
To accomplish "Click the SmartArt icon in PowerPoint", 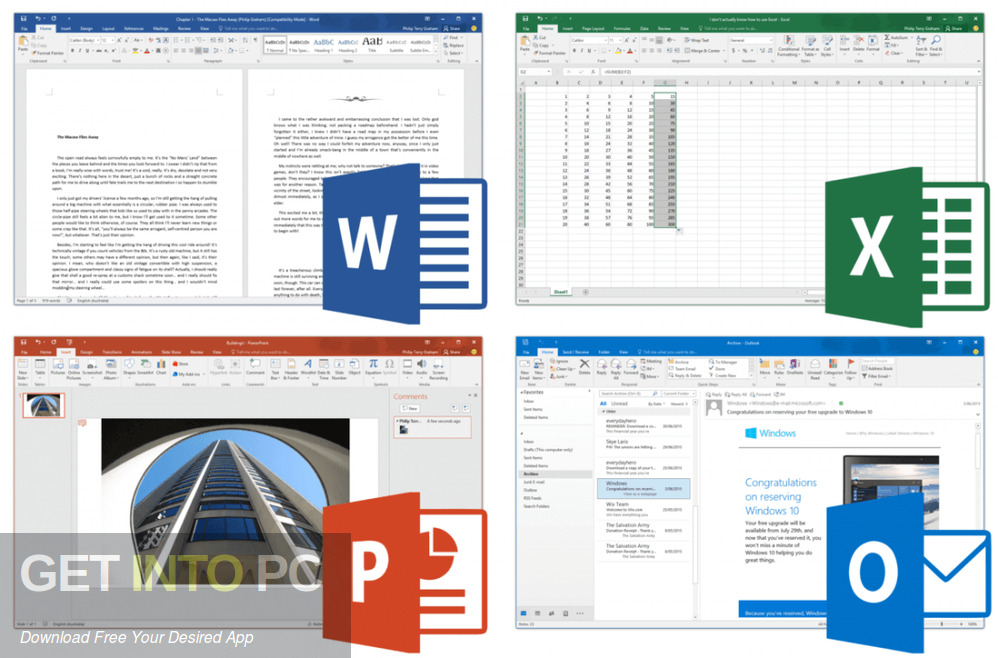I will point(145,363).
